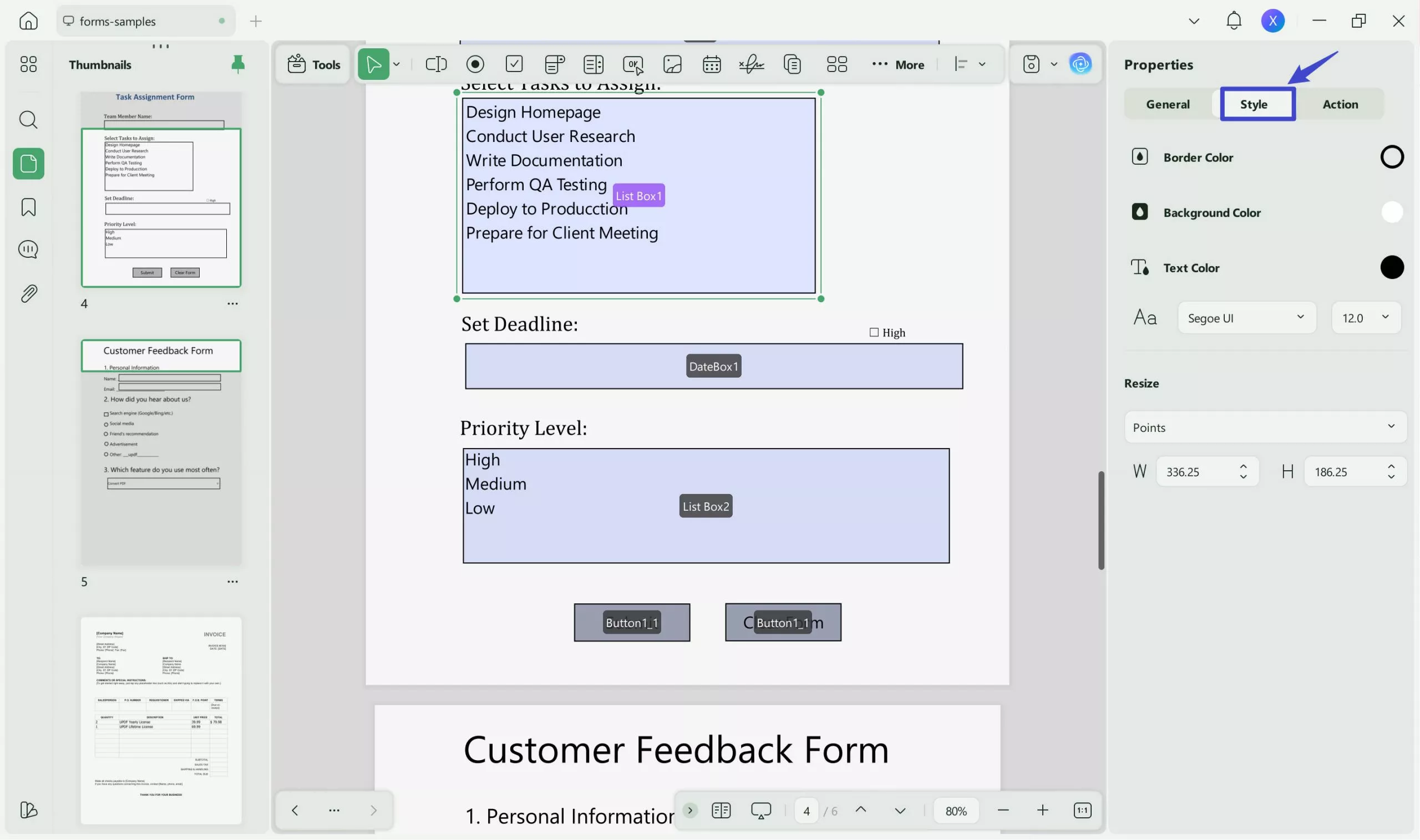This screenshot has width=1420, height=840.
Task: Select the Text Field tool
Action: [x=436, y=64]
